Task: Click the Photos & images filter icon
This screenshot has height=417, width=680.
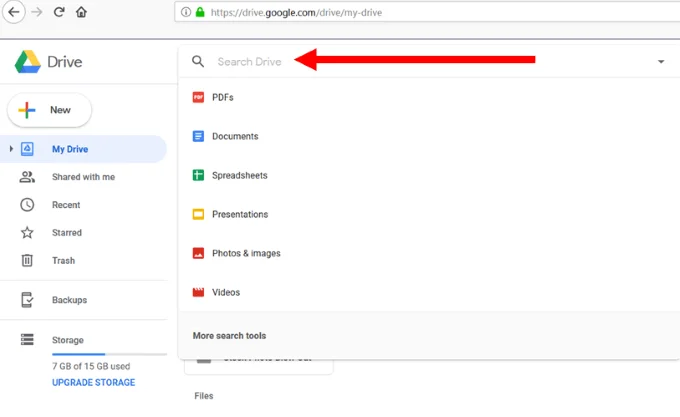Action: 198,253
